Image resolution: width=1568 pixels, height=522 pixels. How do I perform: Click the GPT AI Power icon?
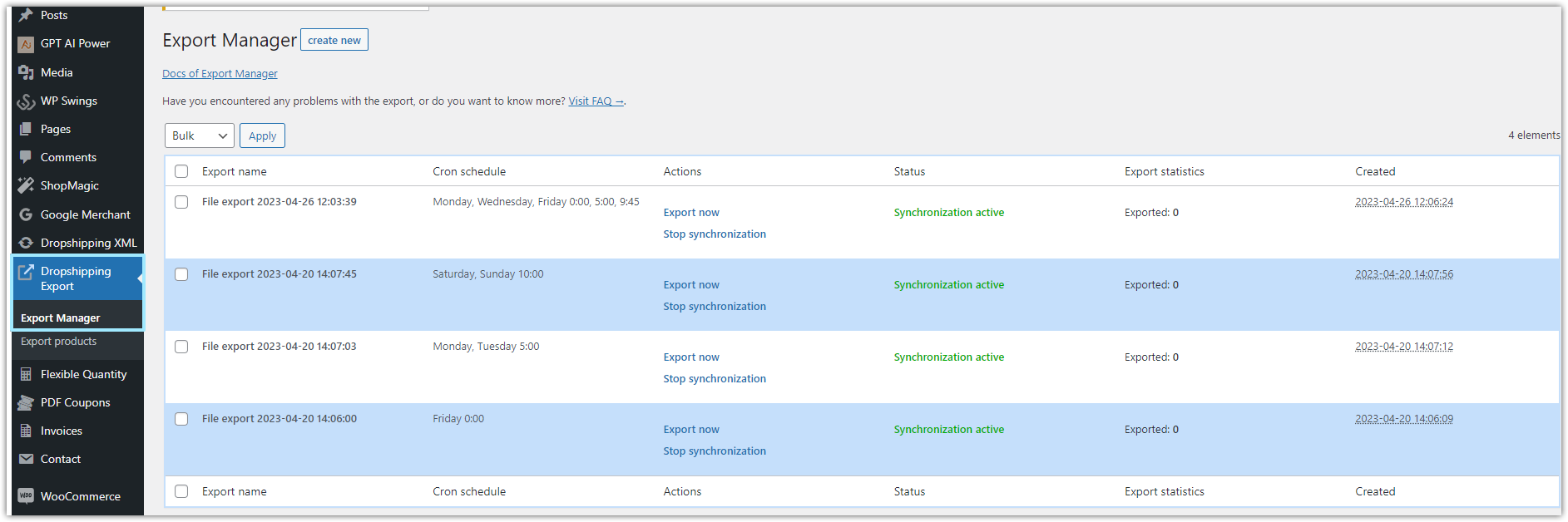(x=26, y=44)
